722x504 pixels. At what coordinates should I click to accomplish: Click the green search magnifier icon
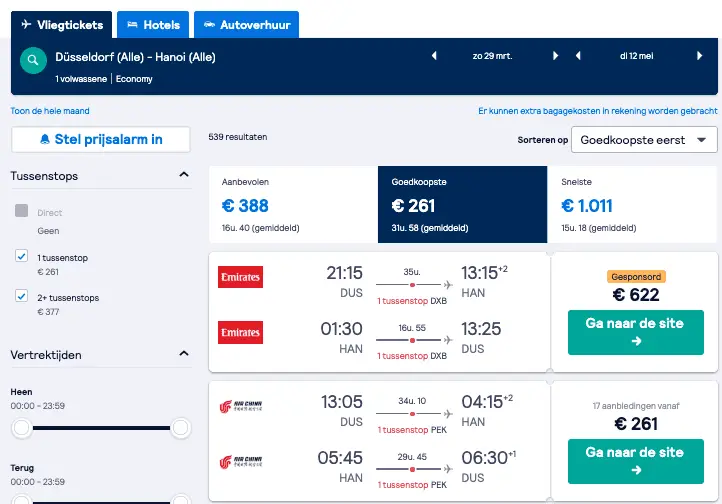33,60
